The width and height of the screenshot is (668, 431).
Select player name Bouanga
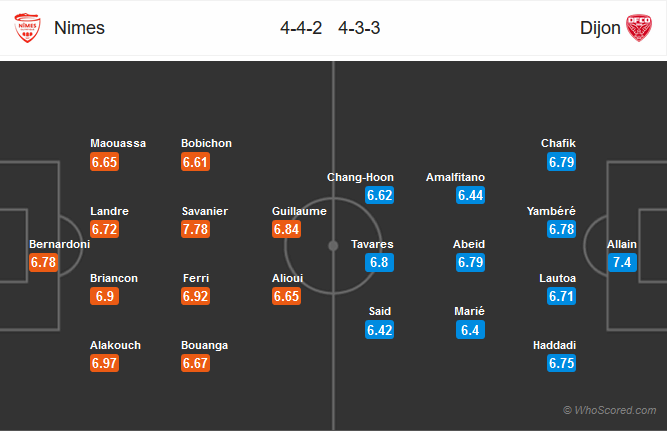204,345
